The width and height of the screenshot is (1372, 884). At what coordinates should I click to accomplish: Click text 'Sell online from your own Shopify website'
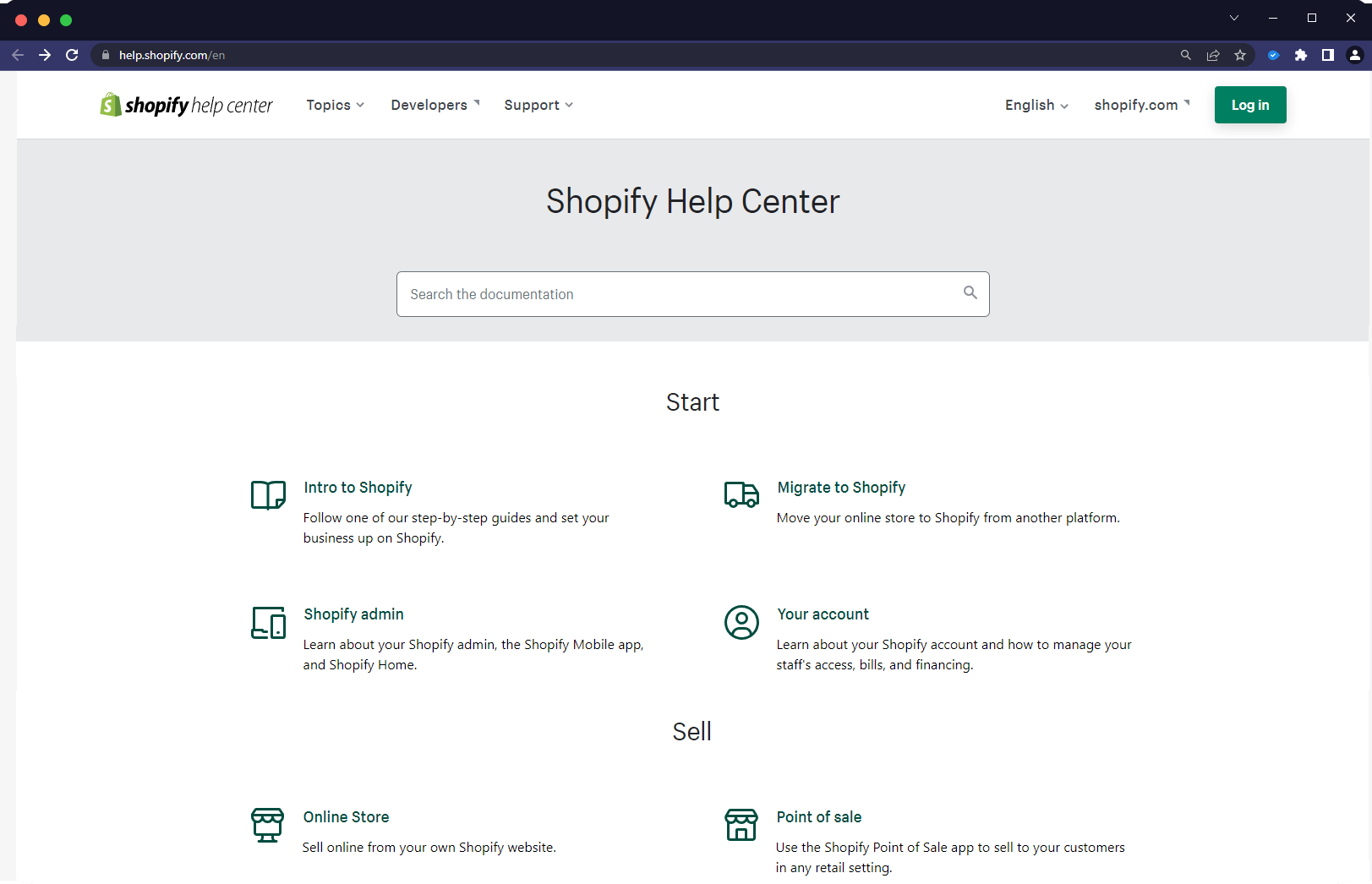tap(428, 848)
